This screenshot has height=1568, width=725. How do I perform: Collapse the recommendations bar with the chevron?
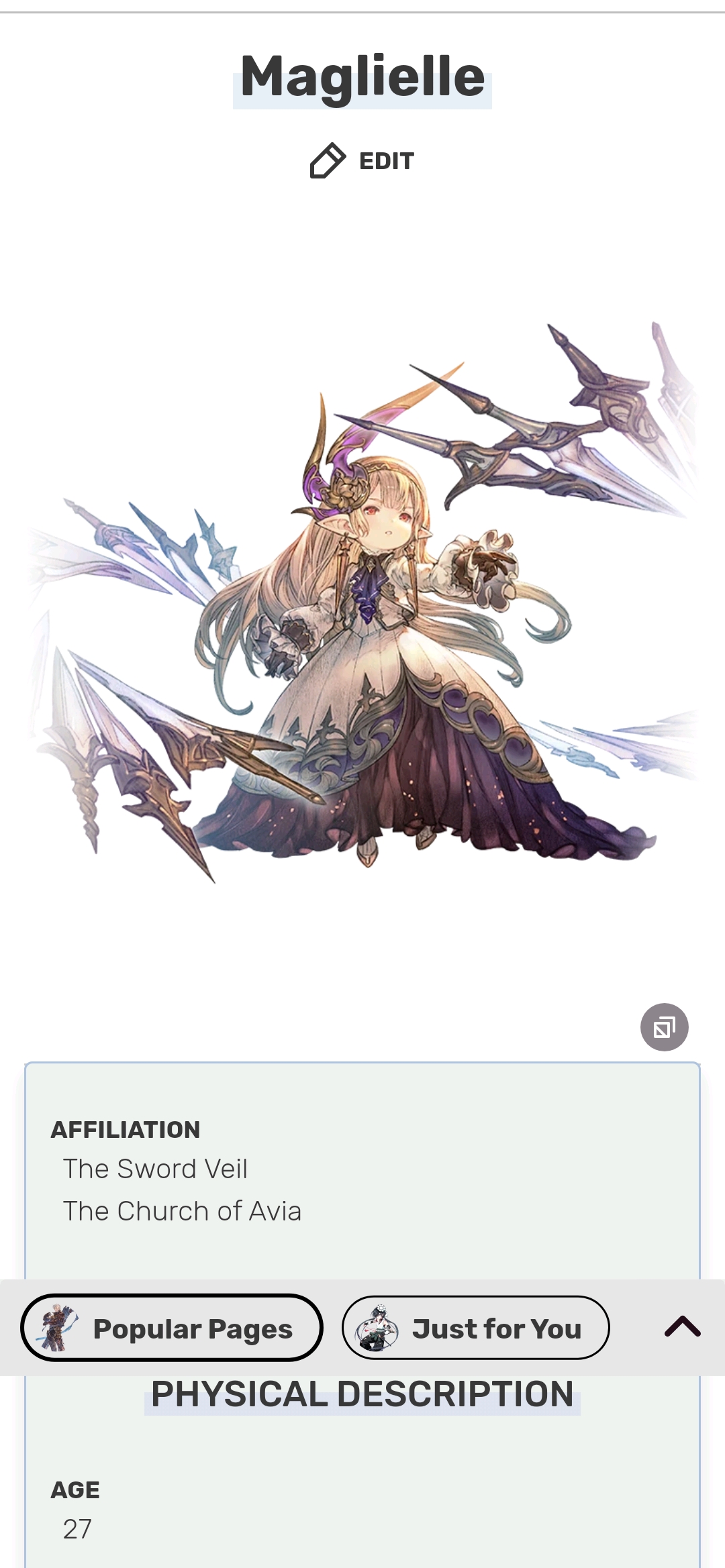coord(683,1326)
